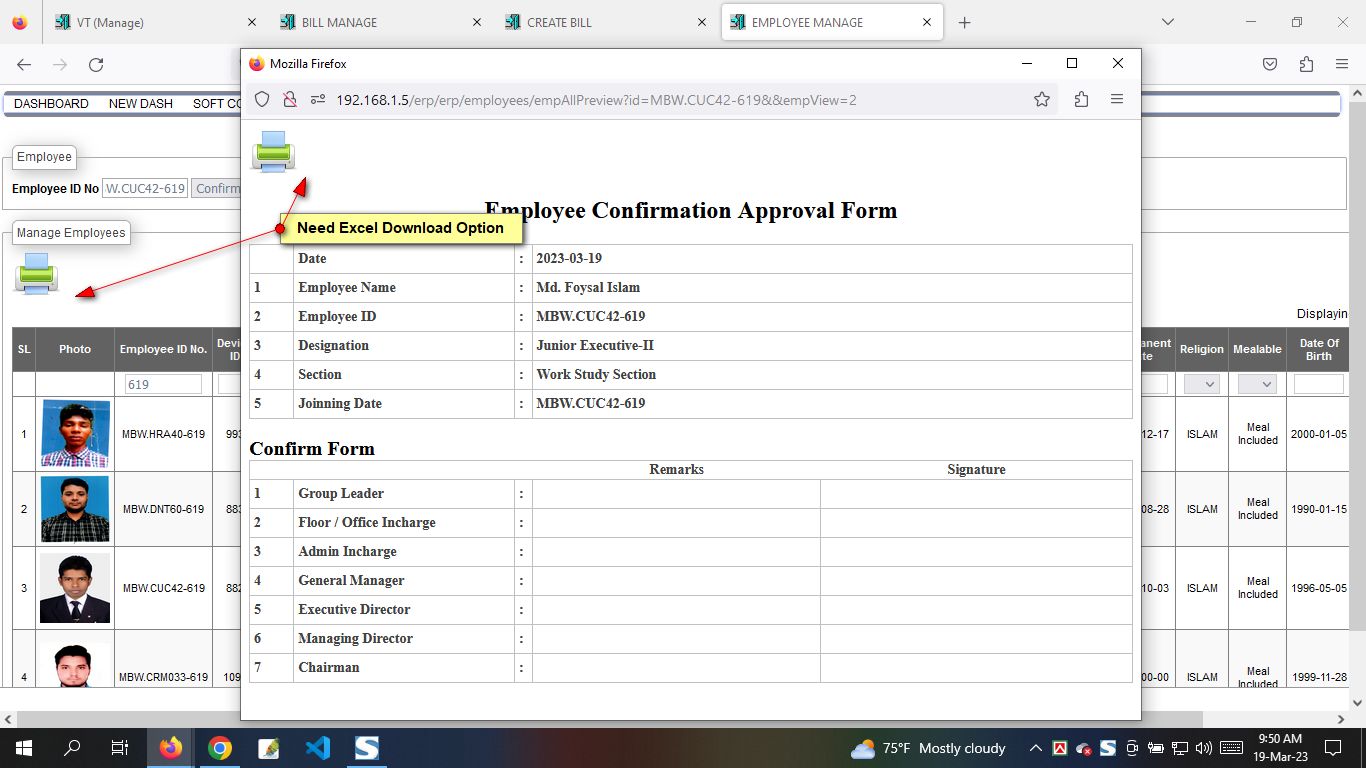Click the popup window address bar URL
Screen dimensions: 1366x768
coord(596,100)
